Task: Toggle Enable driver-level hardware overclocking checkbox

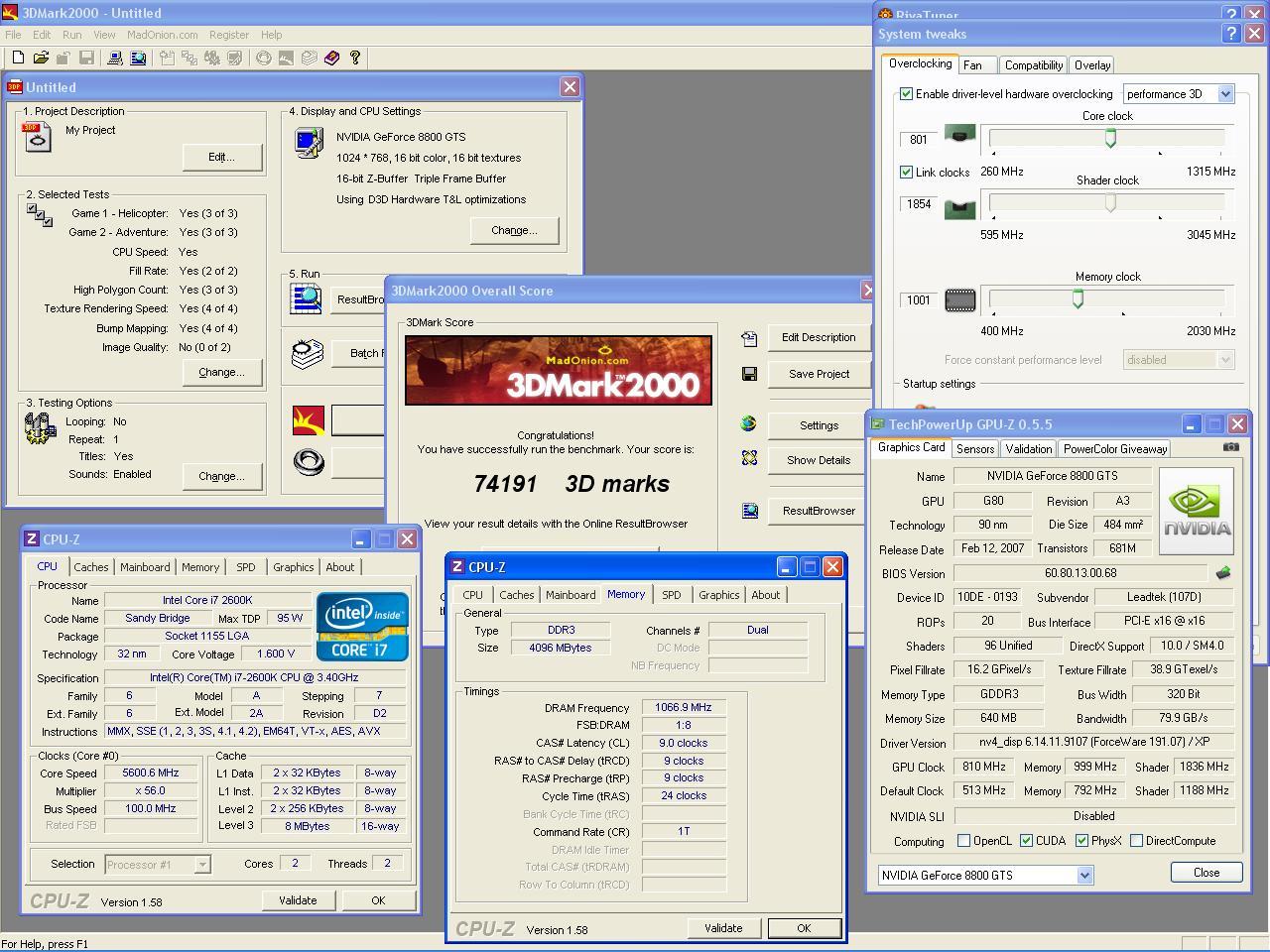Action: click(x=906, y=94)
